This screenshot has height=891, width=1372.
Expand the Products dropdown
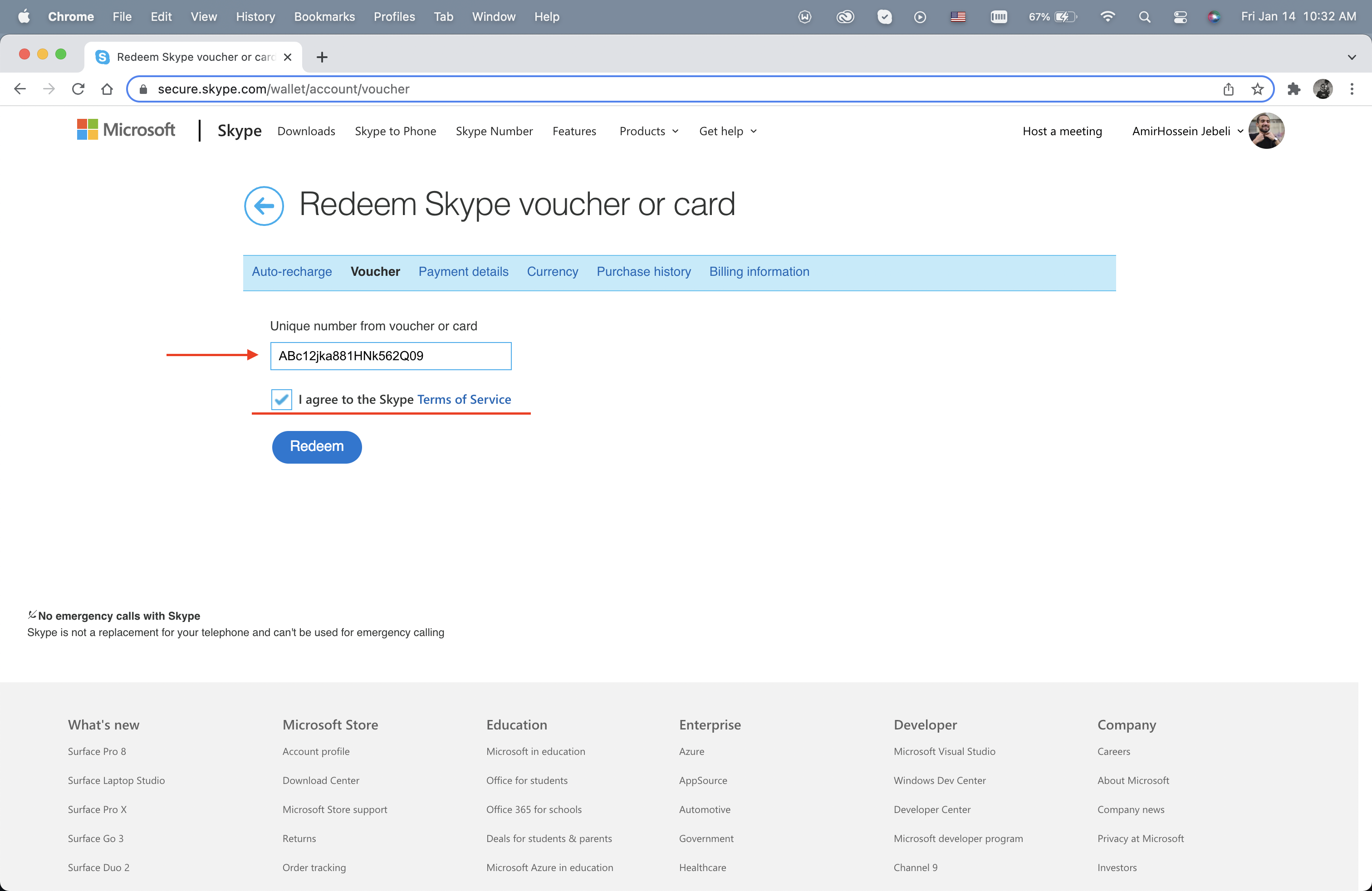pyautogui.click(x=648, y=132)
